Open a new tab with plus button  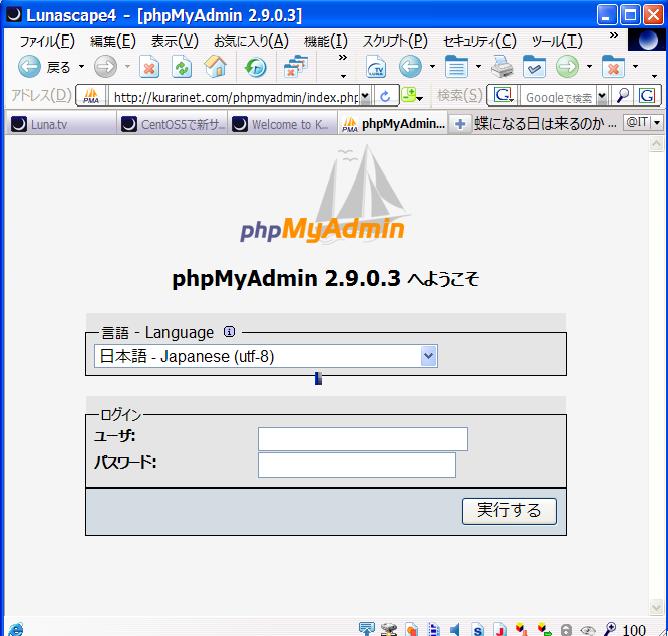pos(460,124)
